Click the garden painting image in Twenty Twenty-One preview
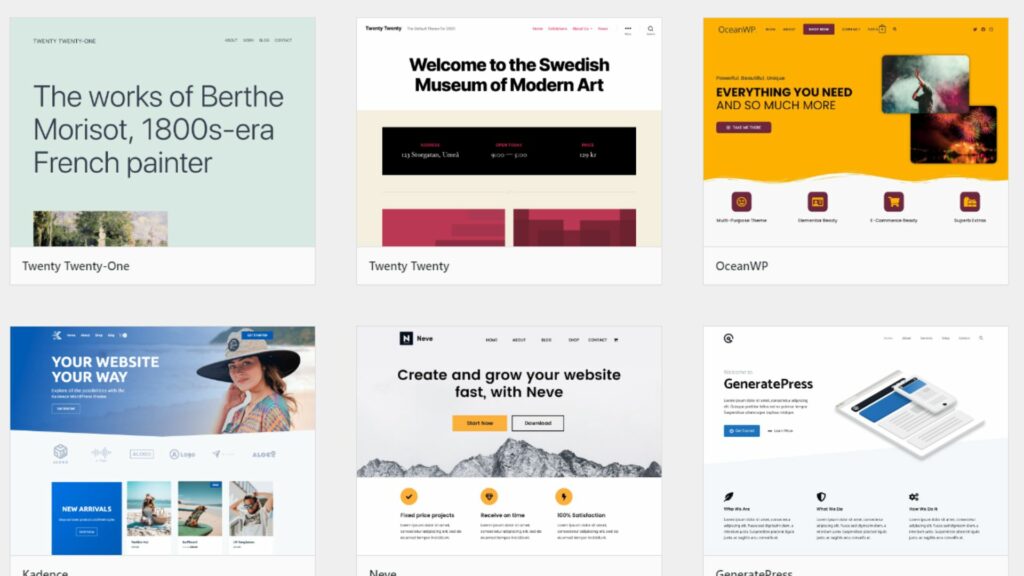 (x=100, y=229)
